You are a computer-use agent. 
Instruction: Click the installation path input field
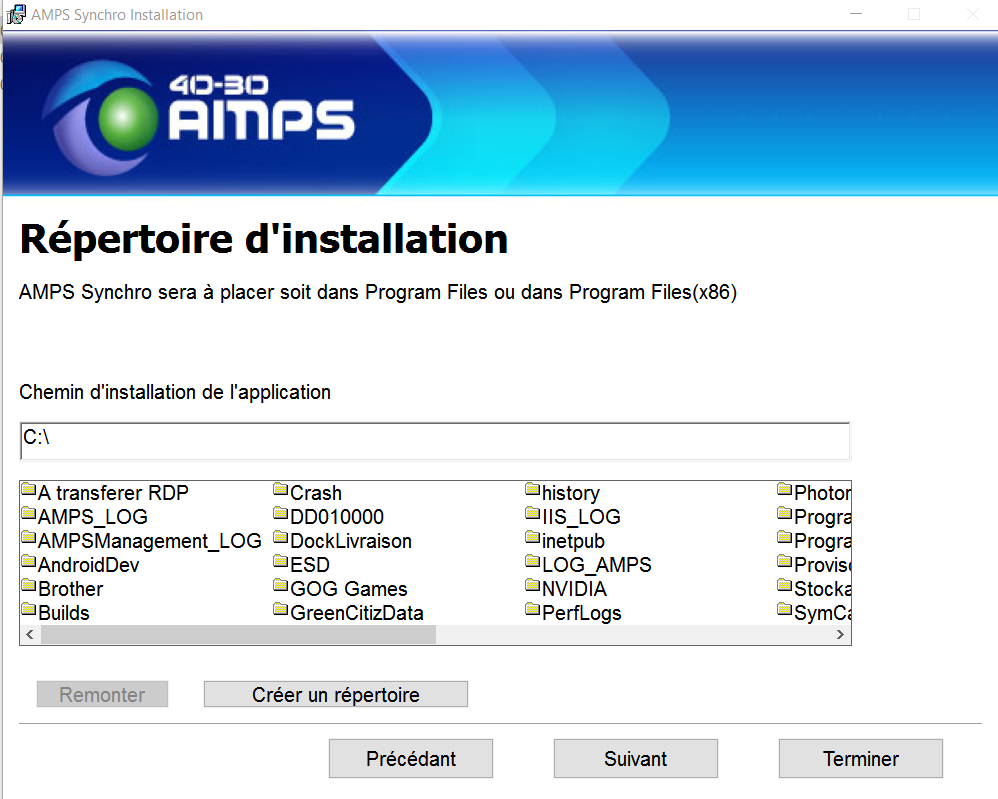[x=434, y=441]
